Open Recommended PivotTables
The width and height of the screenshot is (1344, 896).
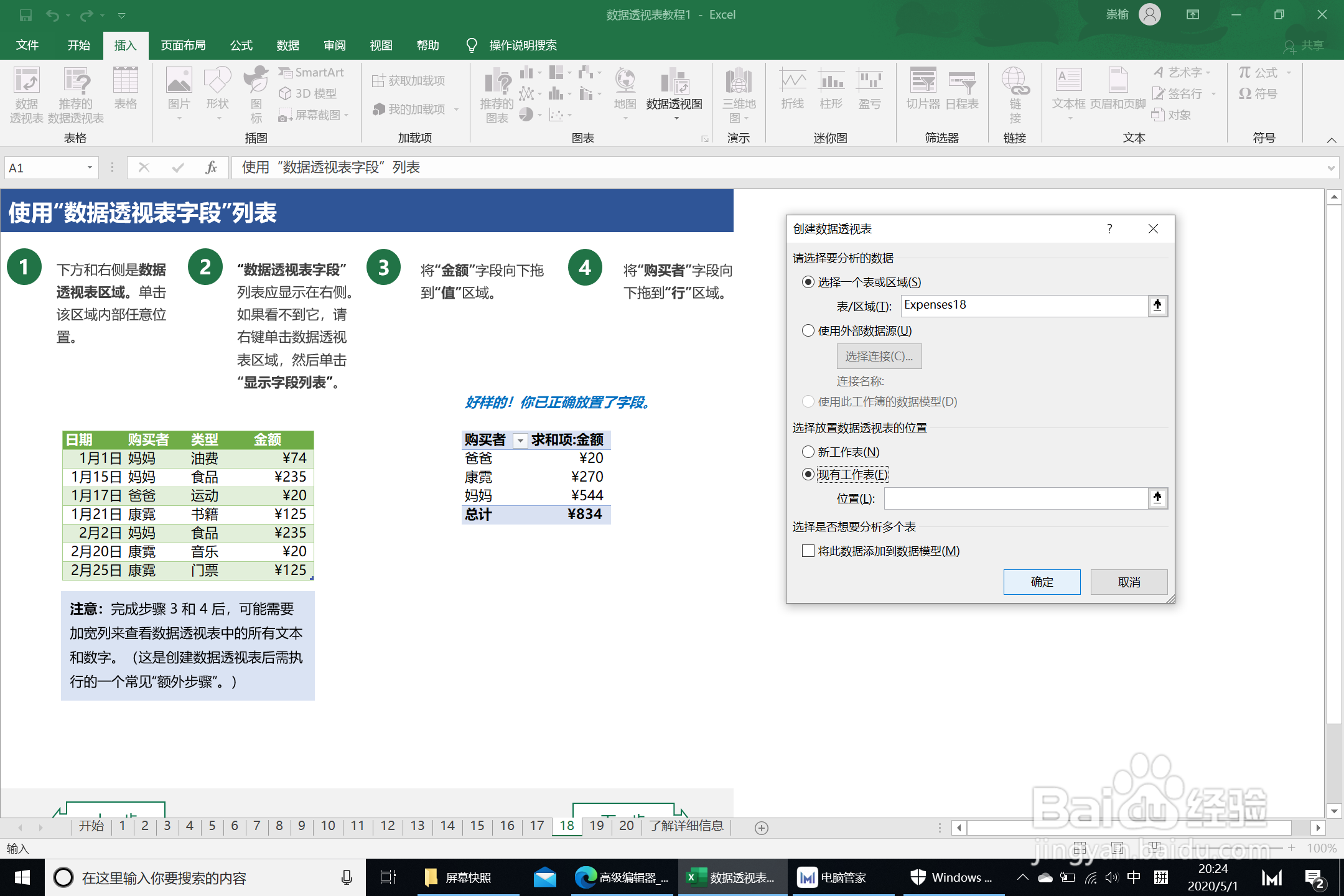77,93
